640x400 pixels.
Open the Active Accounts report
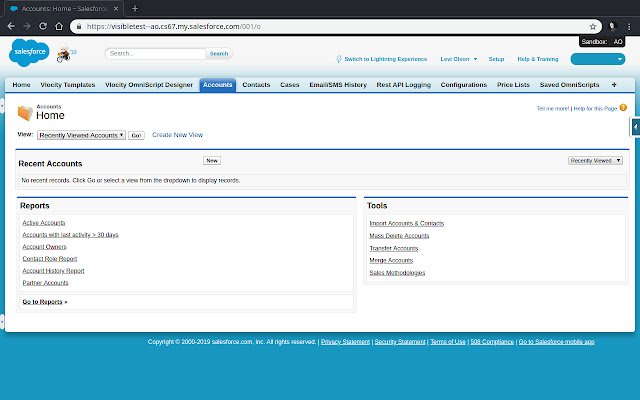tap(44, 223)
